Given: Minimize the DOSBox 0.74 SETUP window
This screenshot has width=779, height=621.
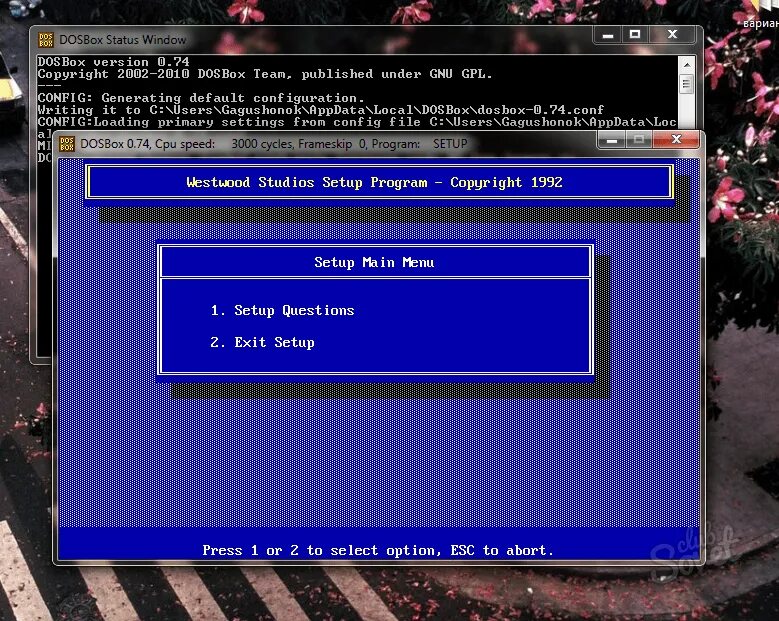Looking at the screenshot, I should point(612,140).
